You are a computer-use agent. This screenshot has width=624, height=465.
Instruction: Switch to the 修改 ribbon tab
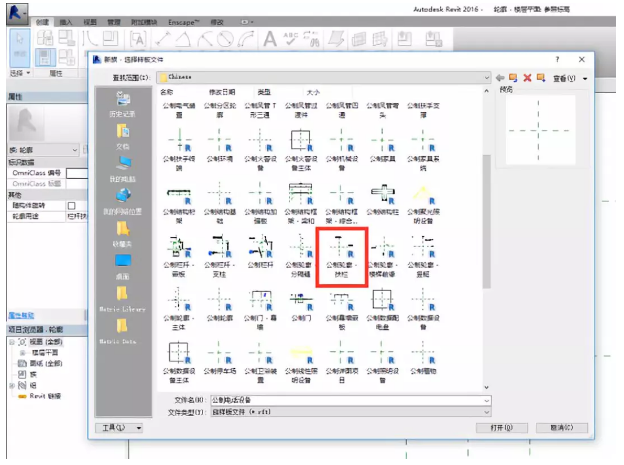(x=217, y=22)
